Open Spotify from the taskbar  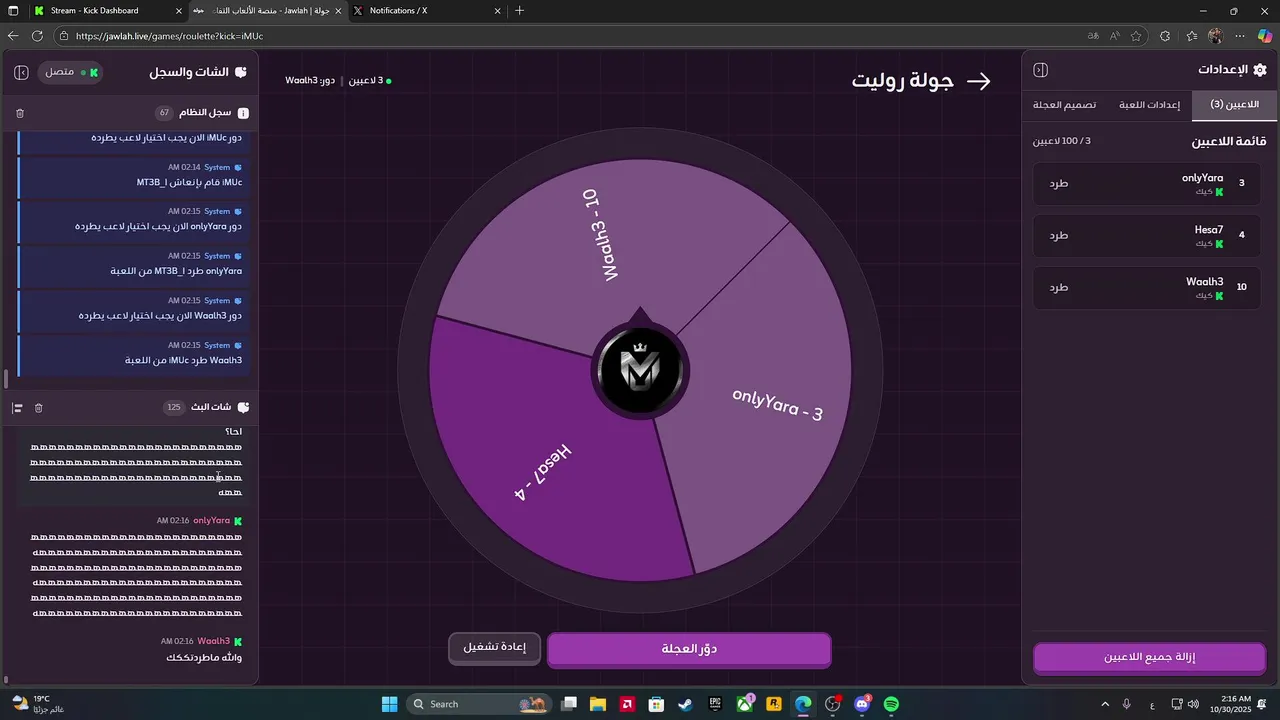891,704
